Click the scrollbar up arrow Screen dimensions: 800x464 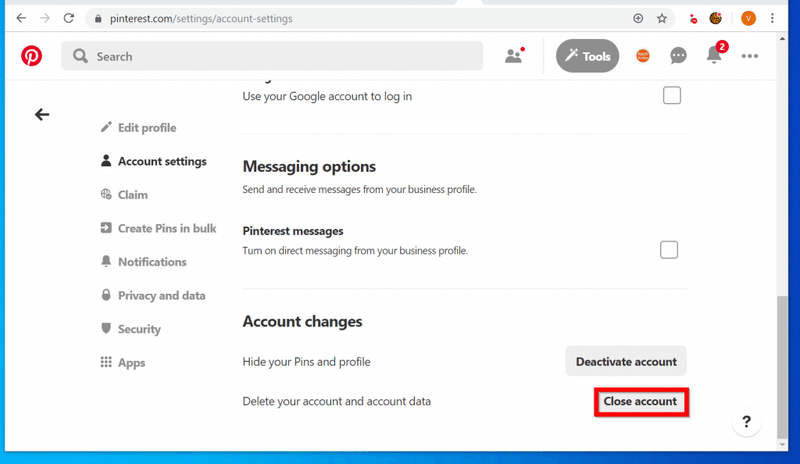(x=782, y=38)
